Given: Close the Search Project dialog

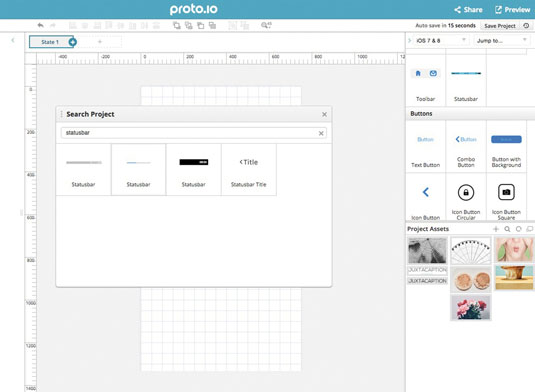Looking at the screenshot, I should point(324,114).
